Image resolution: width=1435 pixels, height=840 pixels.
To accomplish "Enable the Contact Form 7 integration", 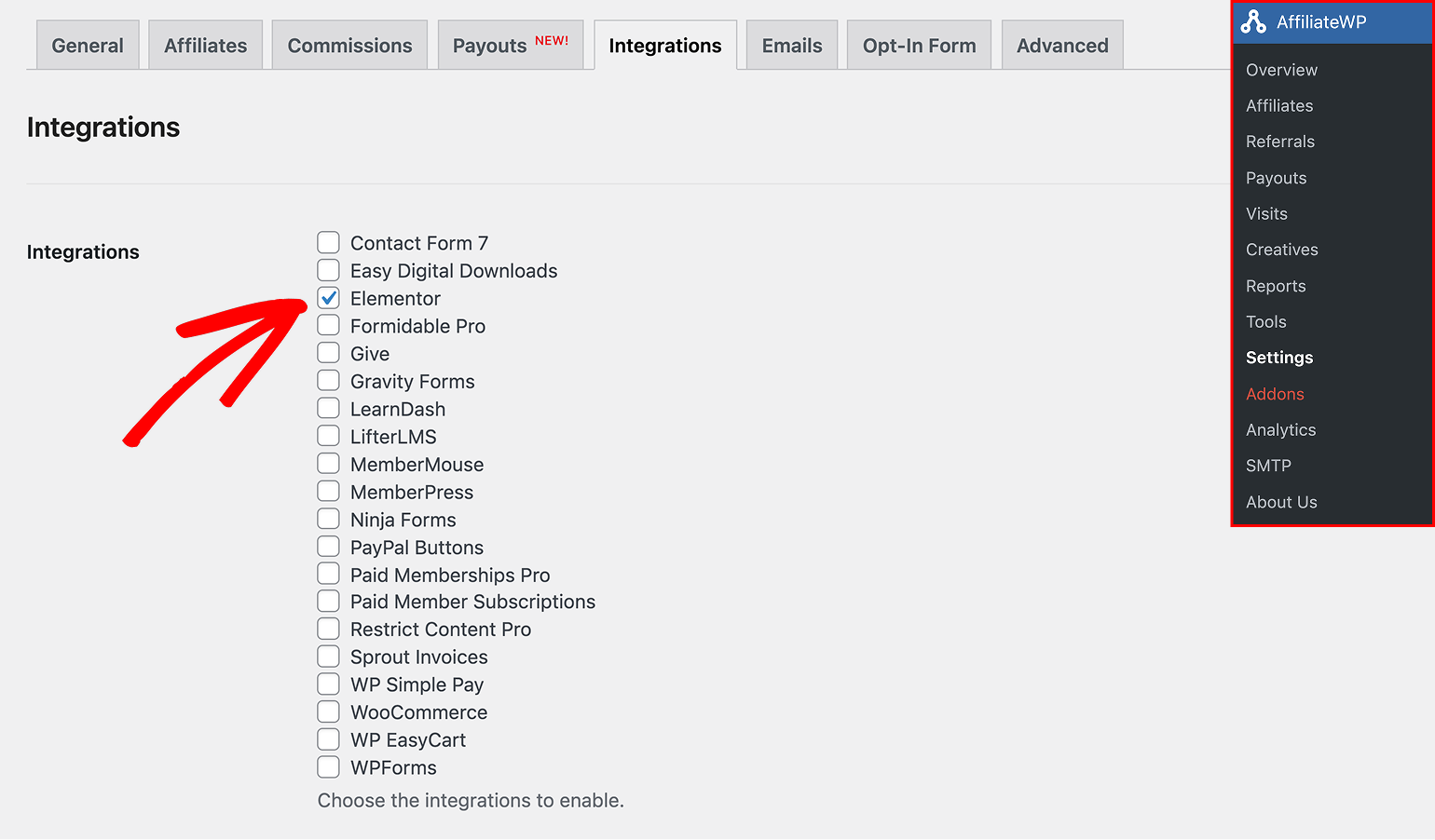I will pos(328,243).
